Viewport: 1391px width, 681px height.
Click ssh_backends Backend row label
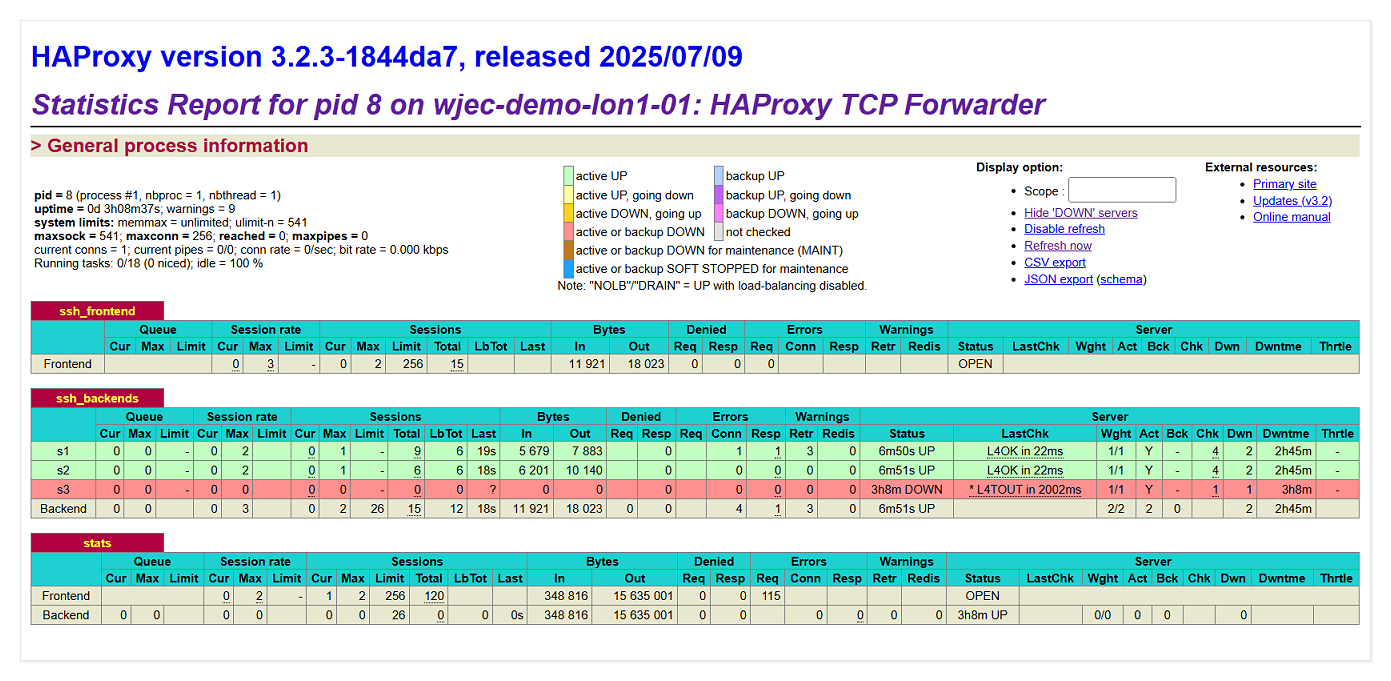[64, 509]
